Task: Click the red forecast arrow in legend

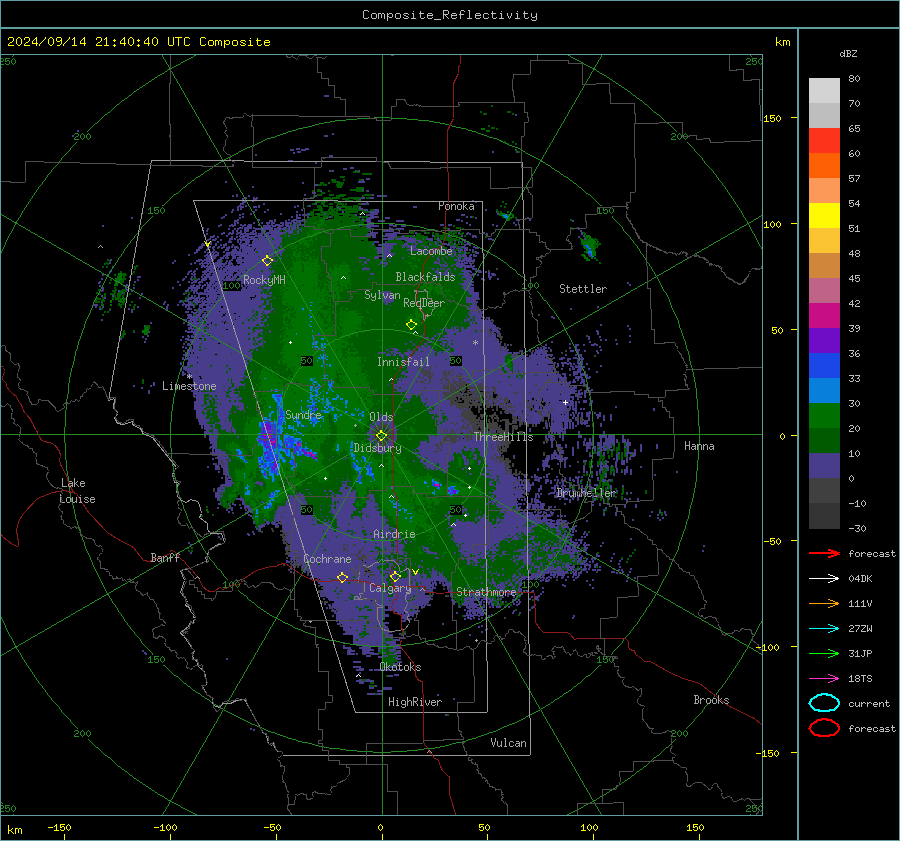Action: 824,553
